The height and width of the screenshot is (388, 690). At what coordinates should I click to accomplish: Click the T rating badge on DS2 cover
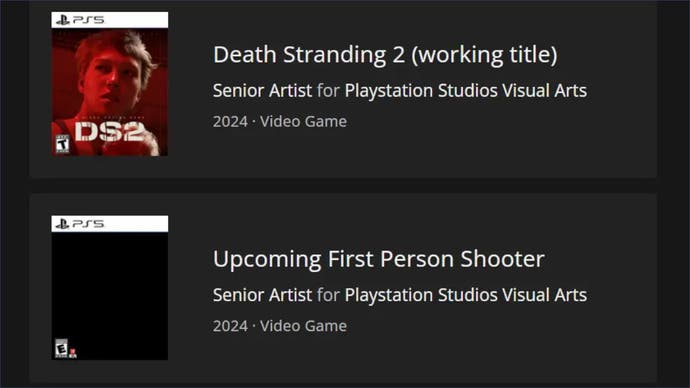point(62,144)
